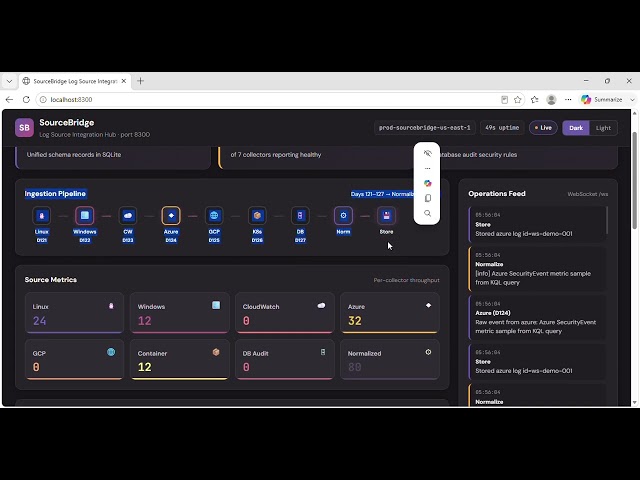Select the K8s D126 pipeline node icon
640x480 pixels.
coord(257,216)
